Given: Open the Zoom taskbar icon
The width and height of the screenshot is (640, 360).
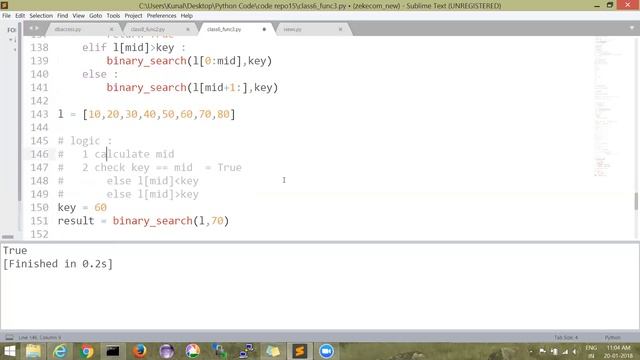Looking at the screenshot, I should point(326,351).
